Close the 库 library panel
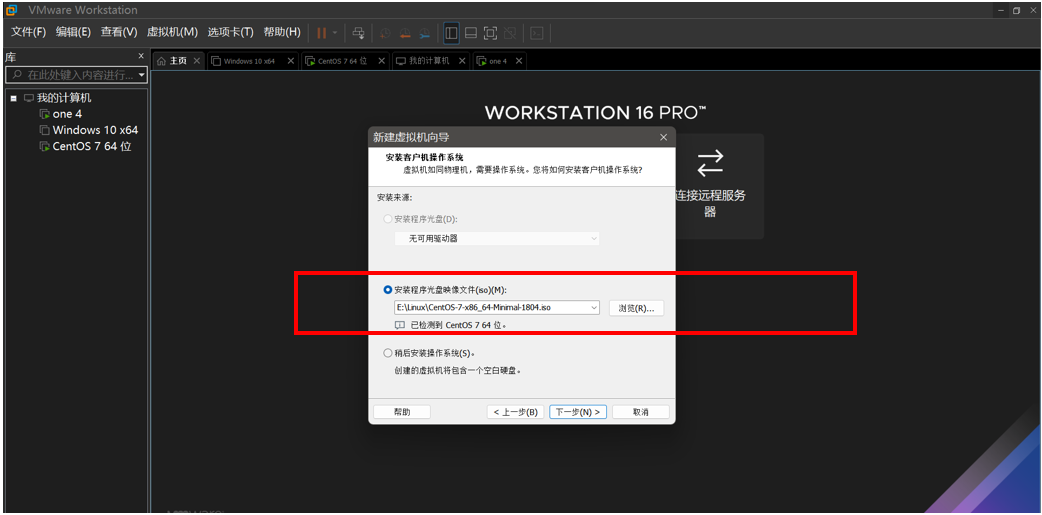Viewport: 1042px width, 515px height. click(141, 56)
